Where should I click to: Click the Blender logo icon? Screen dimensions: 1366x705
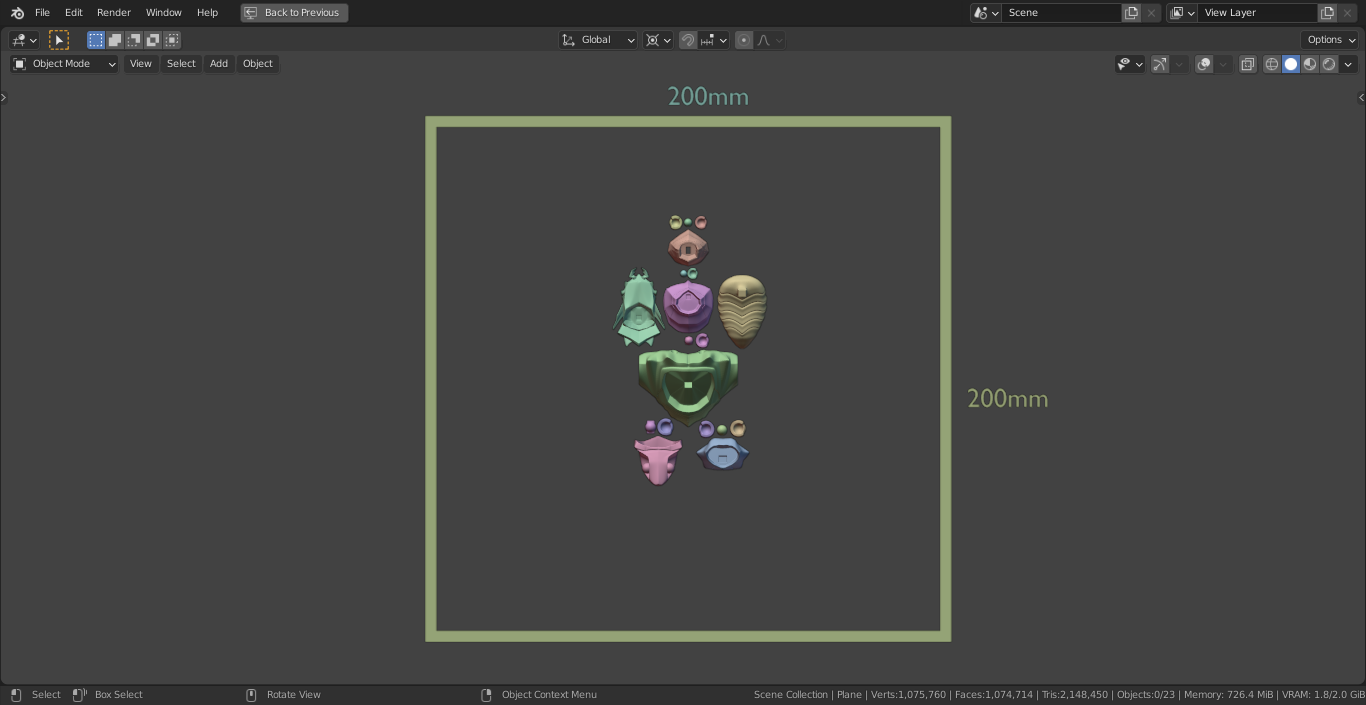point(17,13)
